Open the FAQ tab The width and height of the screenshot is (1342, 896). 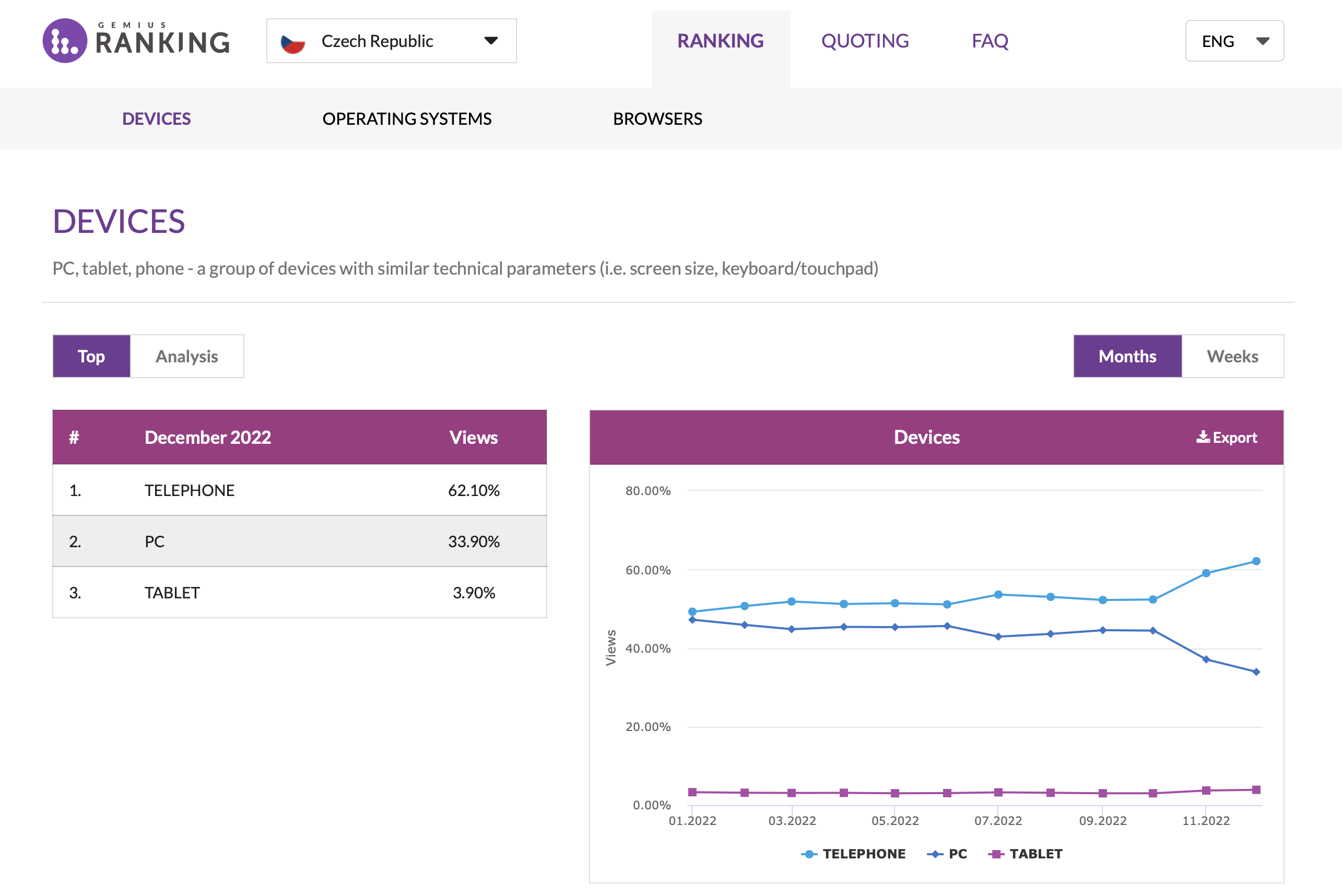pyautogui.click(x=990, y=41)
